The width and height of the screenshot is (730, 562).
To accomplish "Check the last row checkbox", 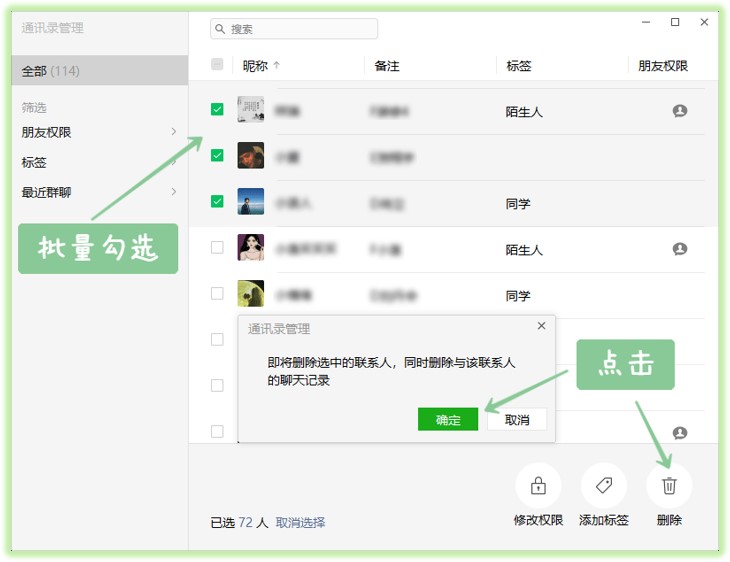I will tap(217, 432).
